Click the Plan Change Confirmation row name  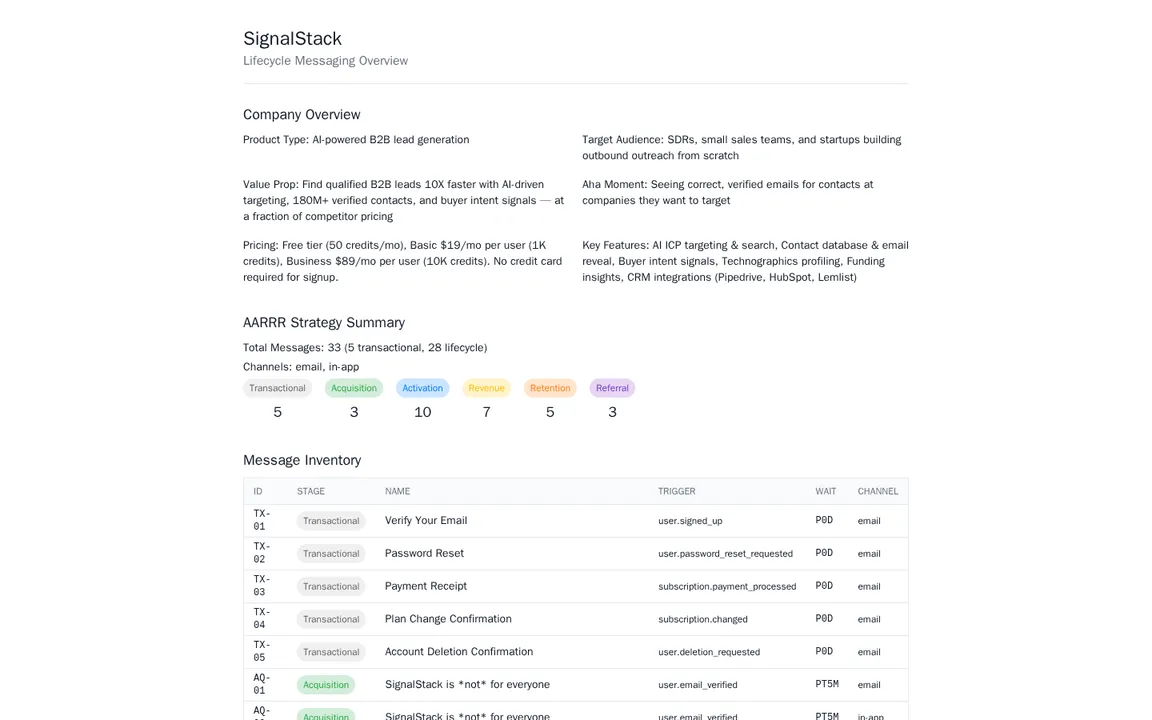pos(448,620)
